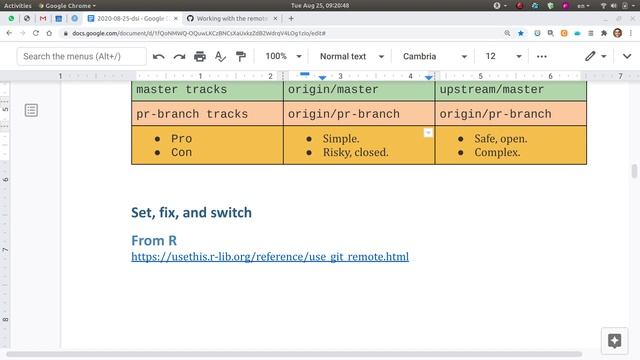
Task: Reload the current page
Action: tap(36, 33)
